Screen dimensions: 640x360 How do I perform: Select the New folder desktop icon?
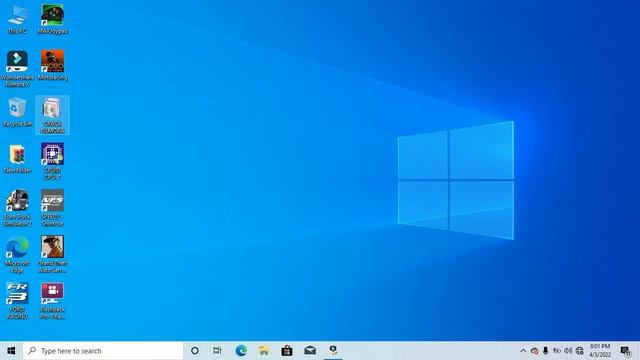point(17,159)
